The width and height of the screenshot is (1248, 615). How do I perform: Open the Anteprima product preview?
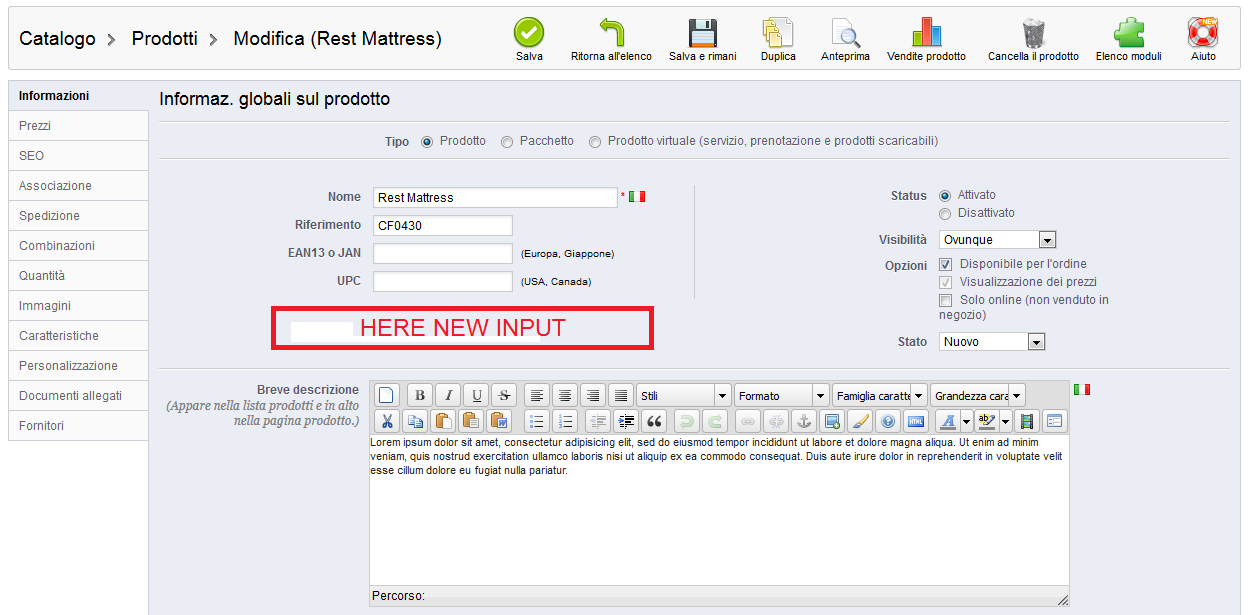845,33
